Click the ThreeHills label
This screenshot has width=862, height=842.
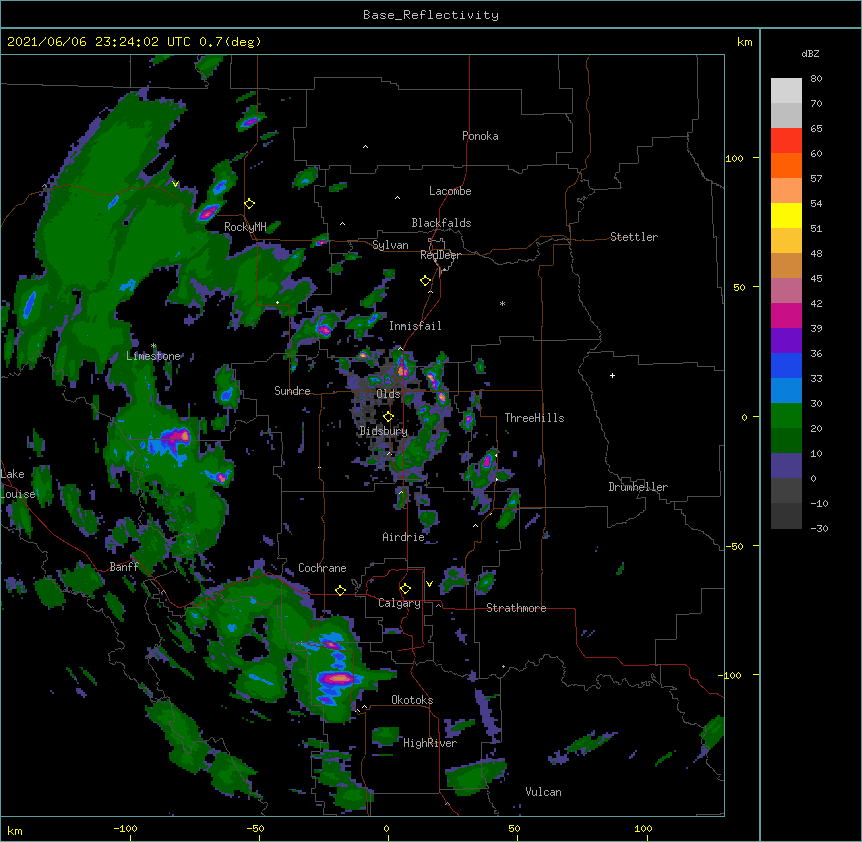point(534,418)
